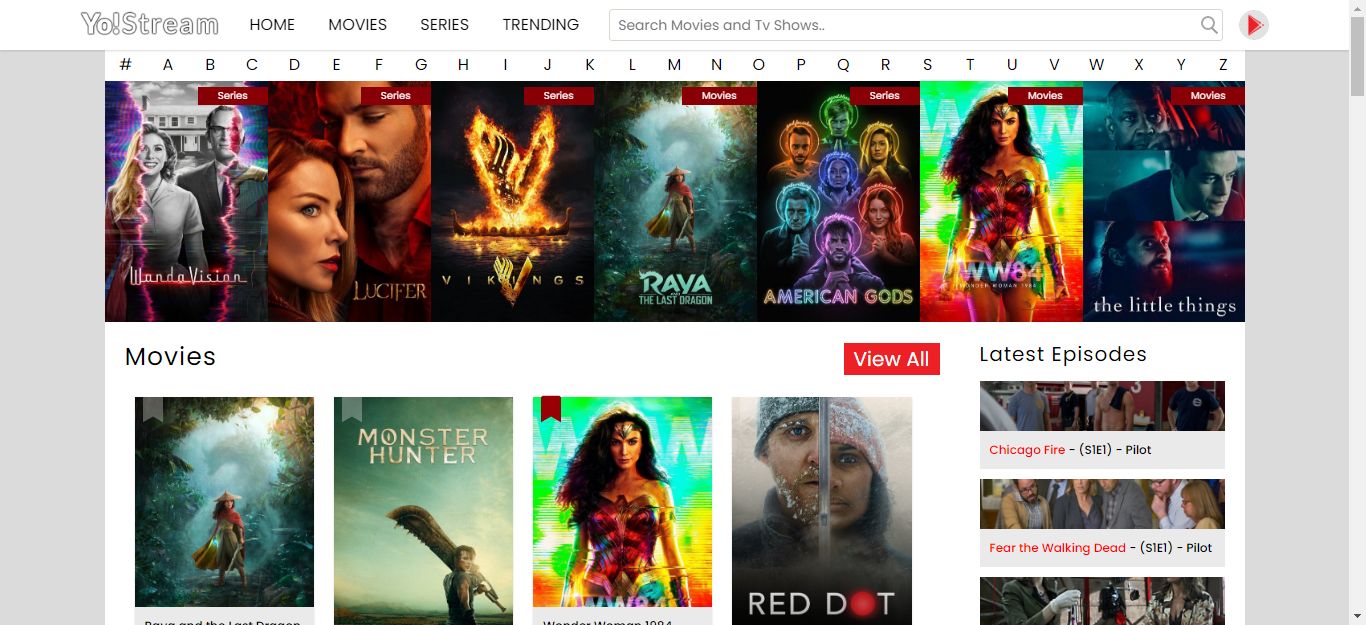Filter titles by letter N
1366x625 pixels.
716,65
